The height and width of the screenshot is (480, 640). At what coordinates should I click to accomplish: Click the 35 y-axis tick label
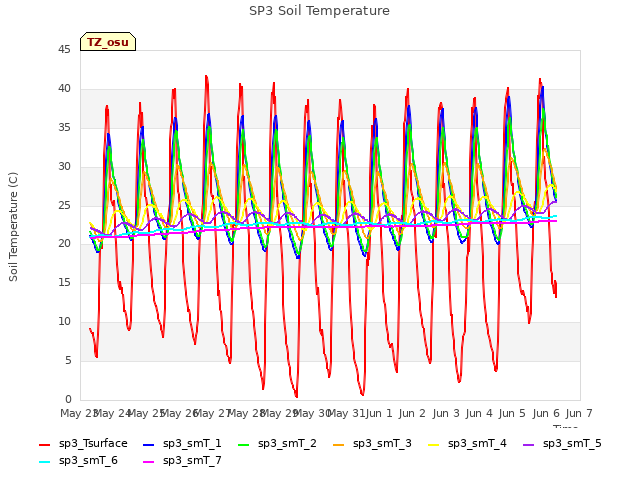pos(64,128)
